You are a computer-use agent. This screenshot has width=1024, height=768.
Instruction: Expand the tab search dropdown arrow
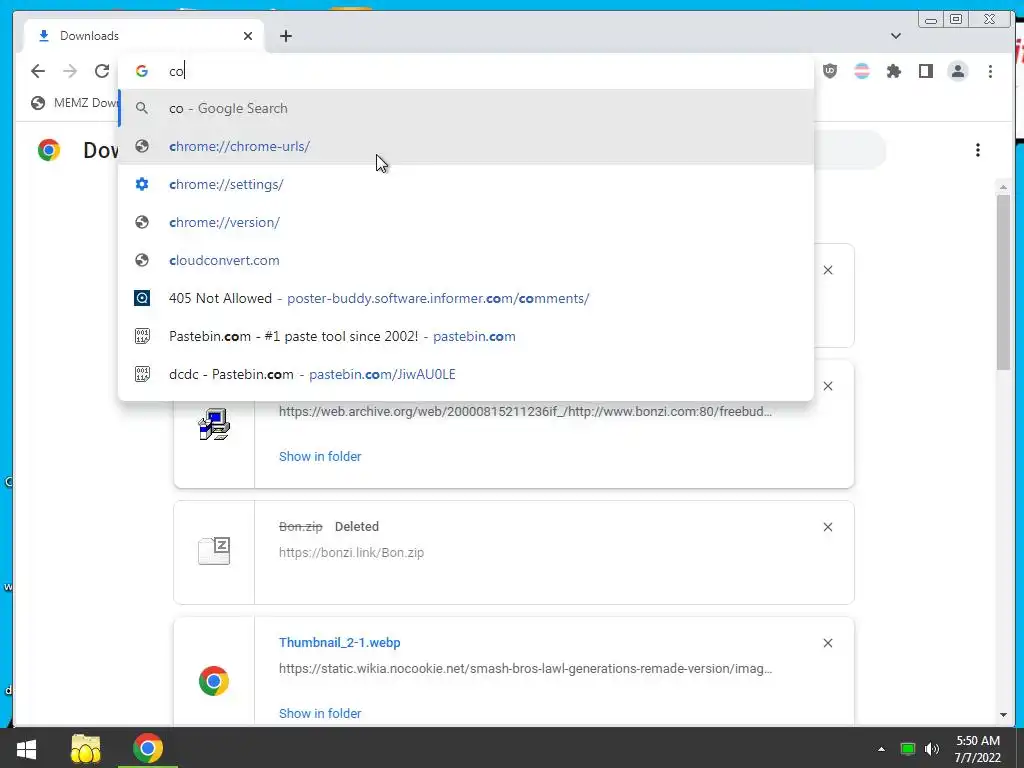click(x=896, y=36)
